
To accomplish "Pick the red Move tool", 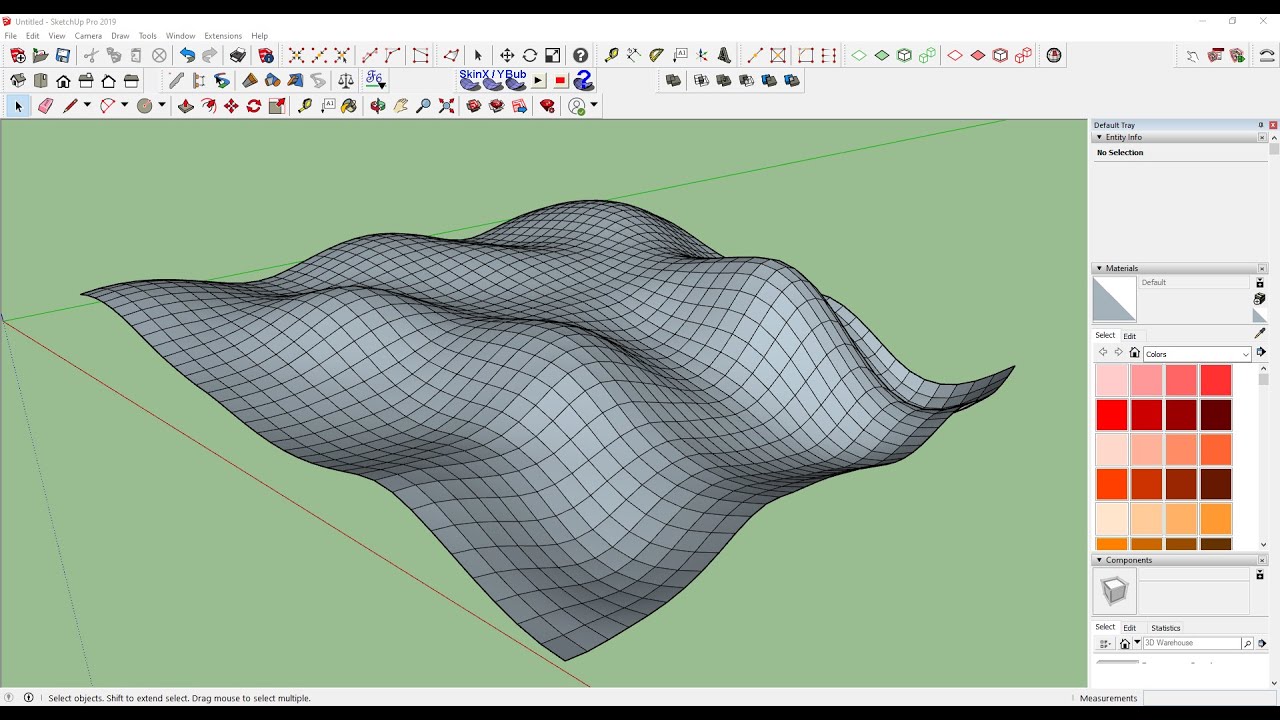I will (231, 106).
